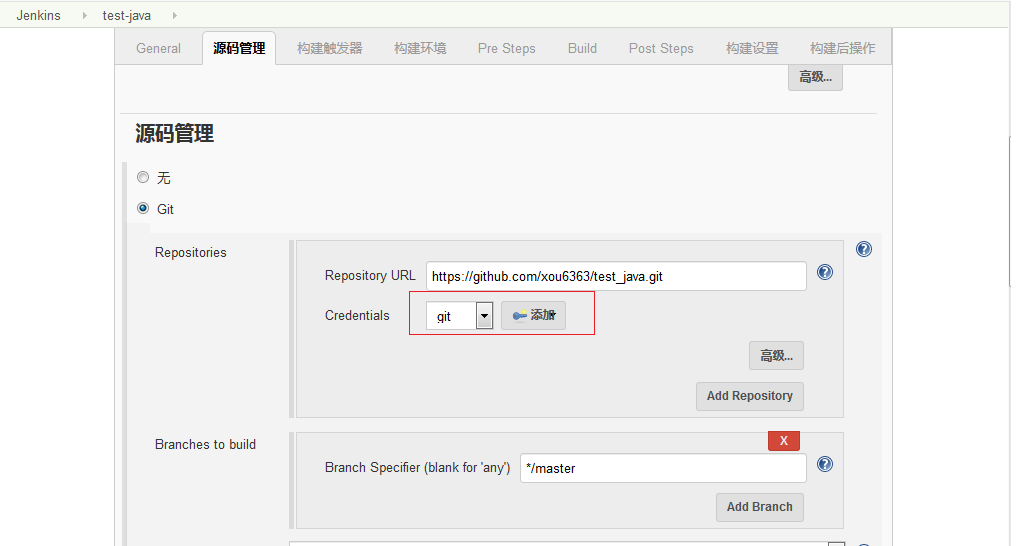Switch to the 构建后操作 tab
The image size is (1024, 546).
pyautogui.click(x=842, y=48)
